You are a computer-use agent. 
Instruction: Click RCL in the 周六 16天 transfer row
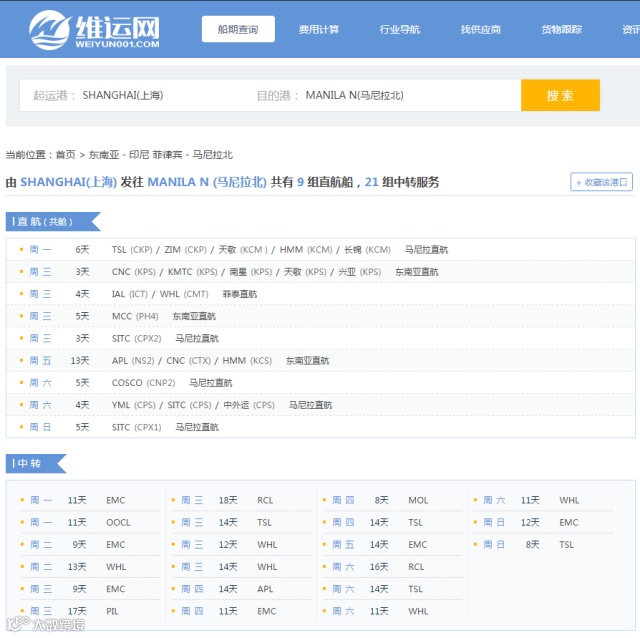(x=416, y=567)
